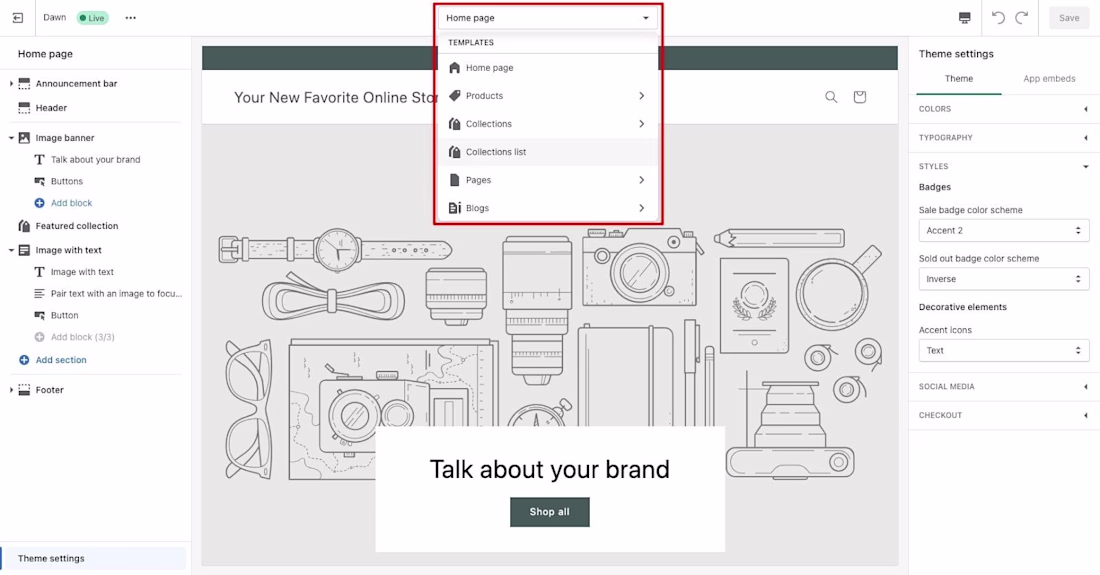Open the store cart bag icon
The image size is (1100, 575).
click(x=859, y=97)
